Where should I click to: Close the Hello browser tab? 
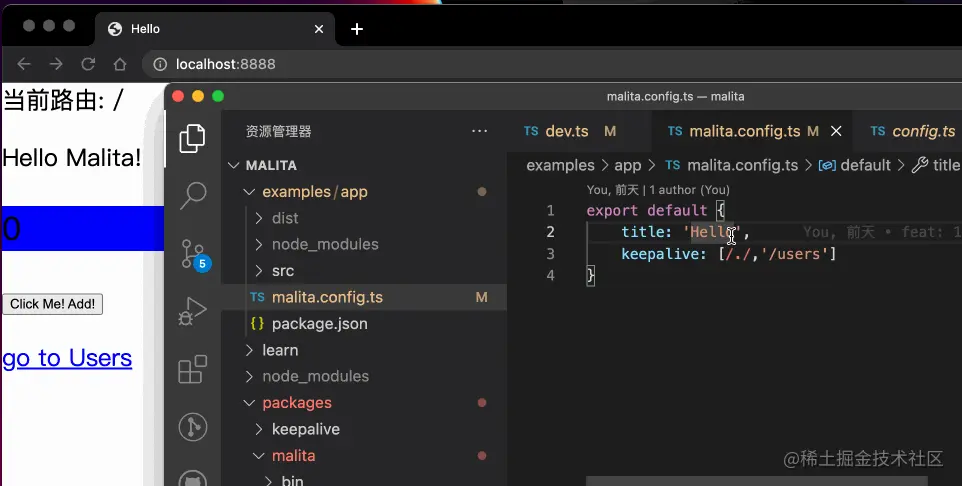pyautogui.click(x=319, y=29)
